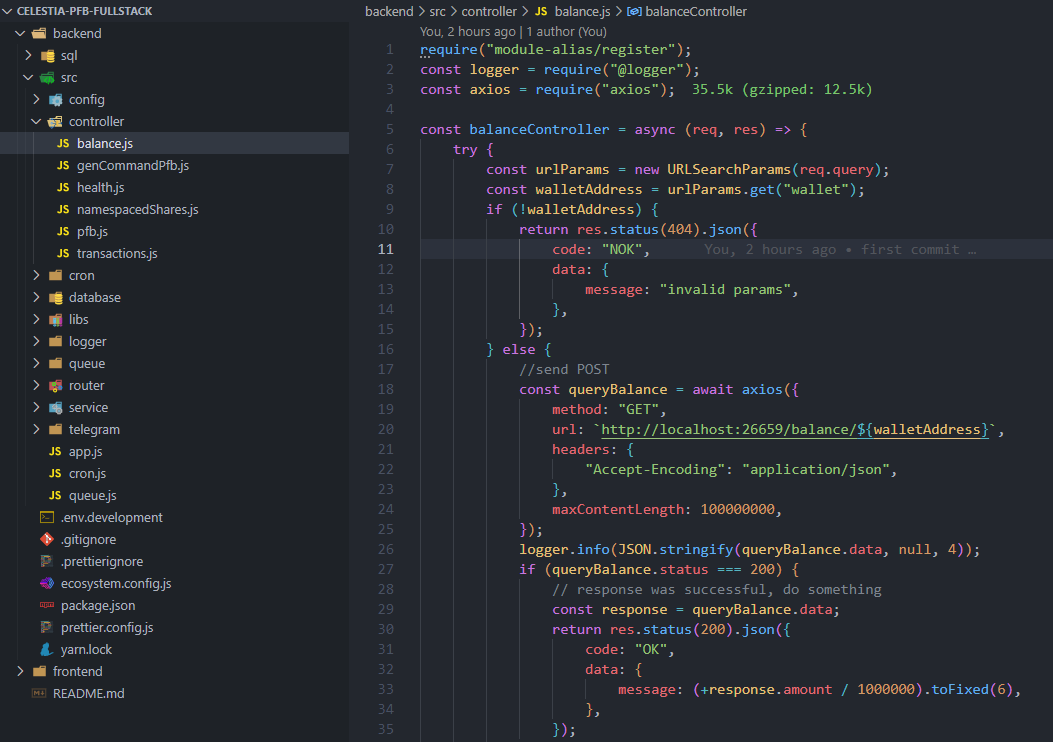Click the sql folder icon

(x=46, y=55)
